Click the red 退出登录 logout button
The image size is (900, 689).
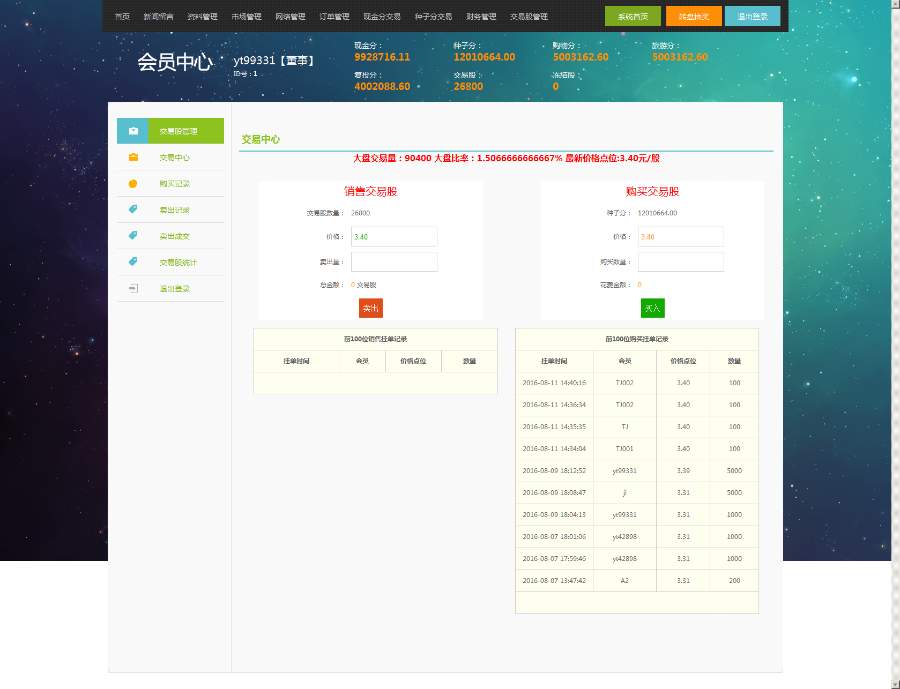[752, 16]
